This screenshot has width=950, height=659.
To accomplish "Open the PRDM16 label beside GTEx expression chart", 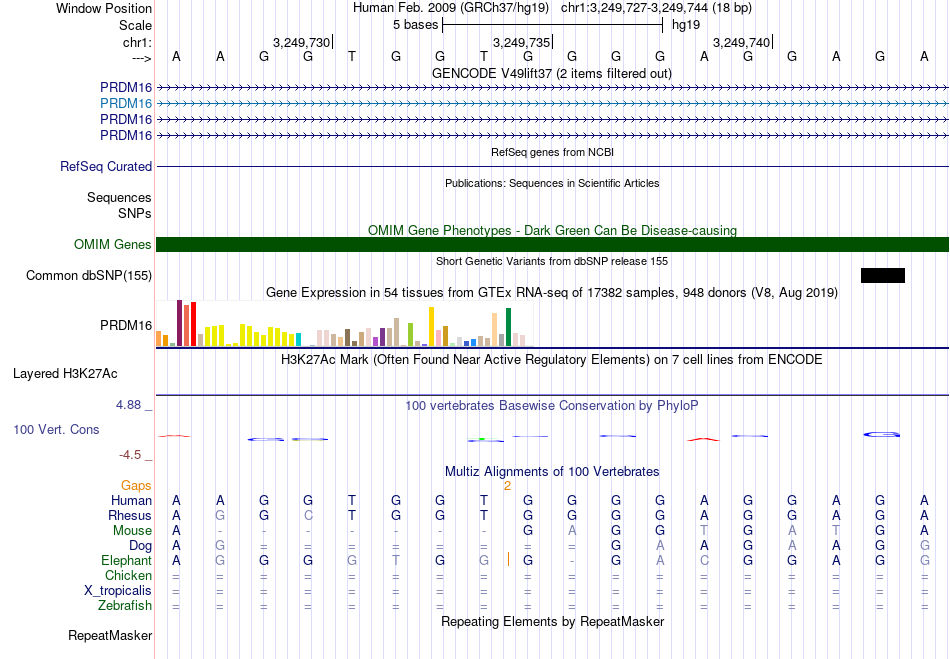I will [126, 326].
